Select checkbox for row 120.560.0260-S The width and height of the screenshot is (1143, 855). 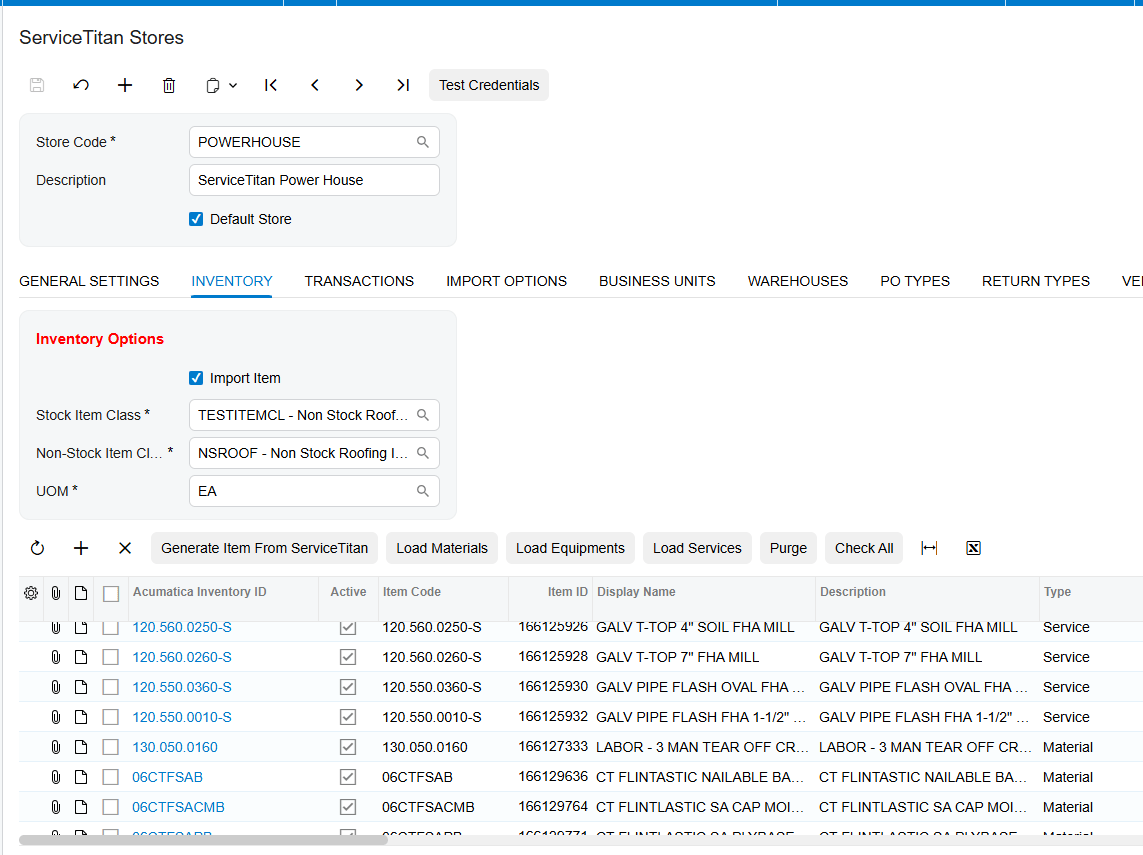111,657
